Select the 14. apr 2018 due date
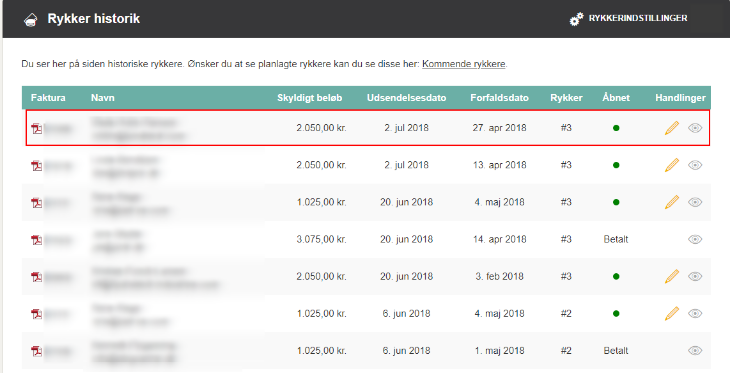Image resolution: width=730 pixels, height=373 pixels. pos(500,239)
